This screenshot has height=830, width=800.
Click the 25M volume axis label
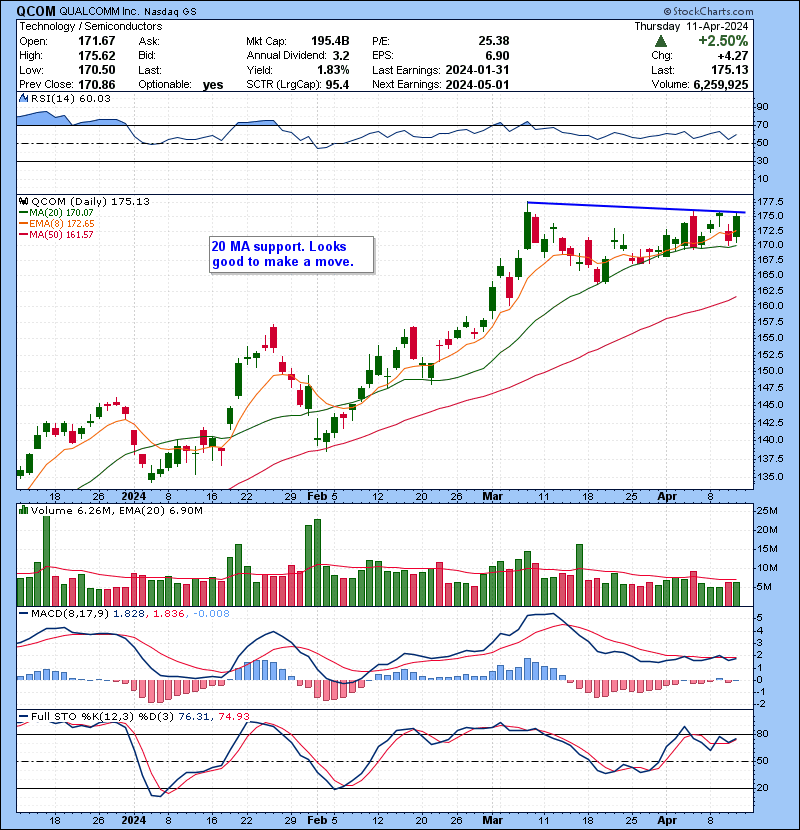tap(766, 511)
